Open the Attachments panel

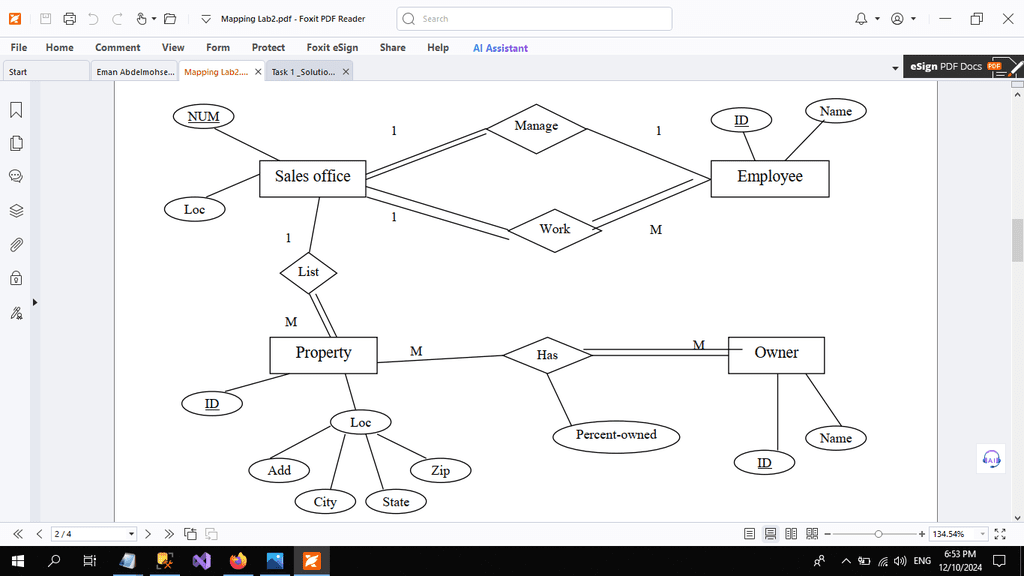point(16,245)
